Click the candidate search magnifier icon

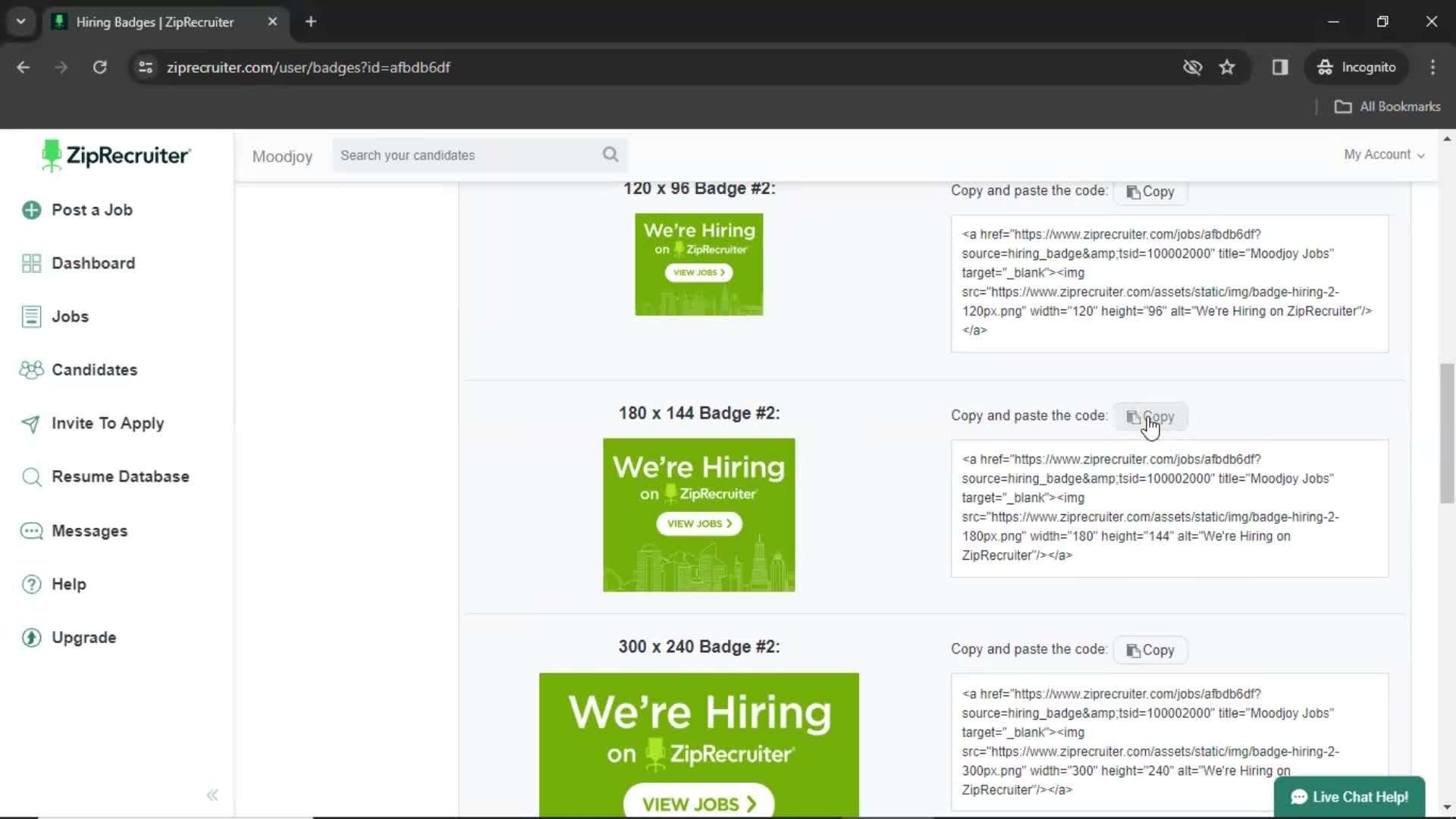[x=610, y=155]
